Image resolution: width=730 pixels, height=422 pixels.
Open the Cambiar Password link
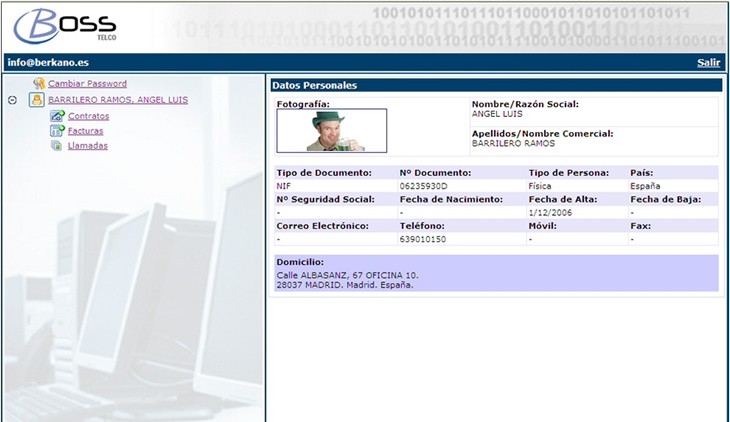tap(87, 84)
